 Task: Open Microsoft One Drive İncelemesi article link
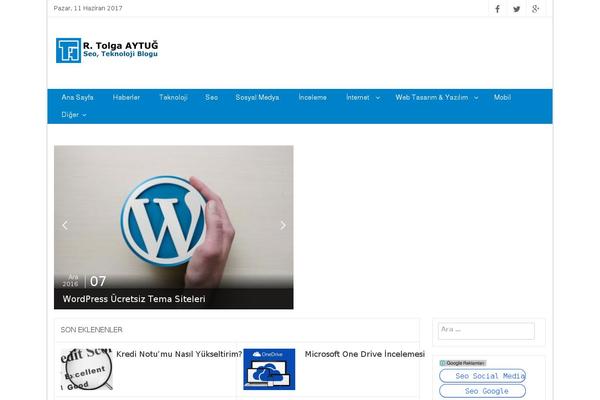365,354
